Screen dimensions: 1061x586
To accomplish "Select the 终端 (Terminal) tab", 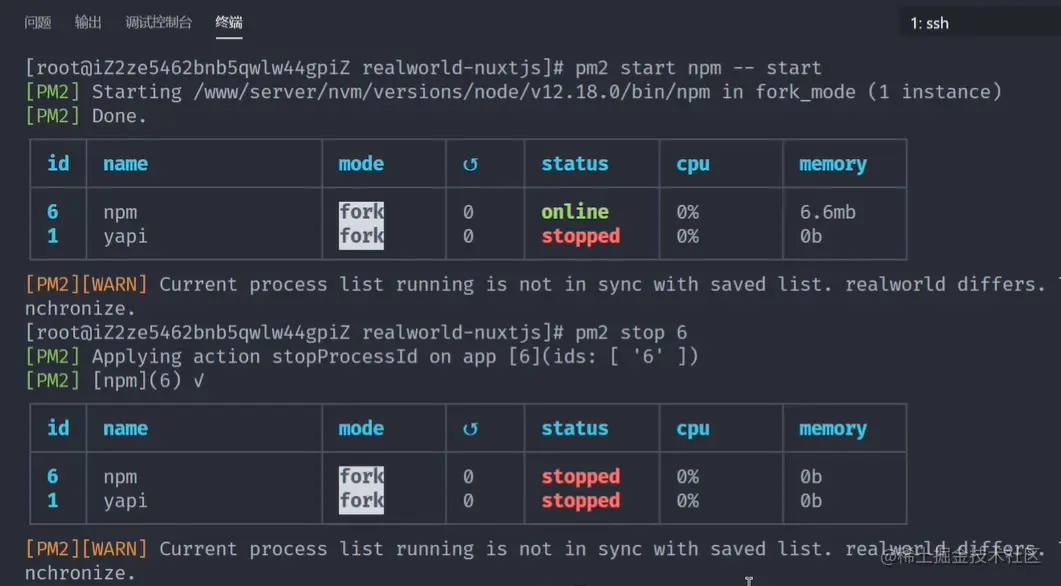I will 229,22.
